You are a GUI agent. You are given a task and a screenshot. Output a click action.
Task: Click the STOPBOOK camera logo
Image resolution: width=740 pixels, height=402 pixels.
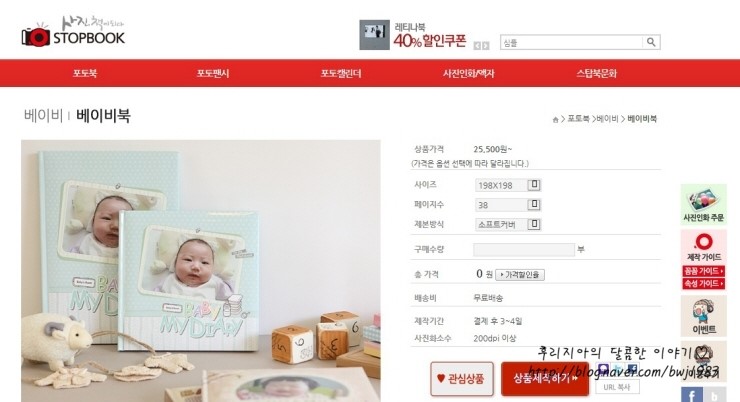(73, 32)
